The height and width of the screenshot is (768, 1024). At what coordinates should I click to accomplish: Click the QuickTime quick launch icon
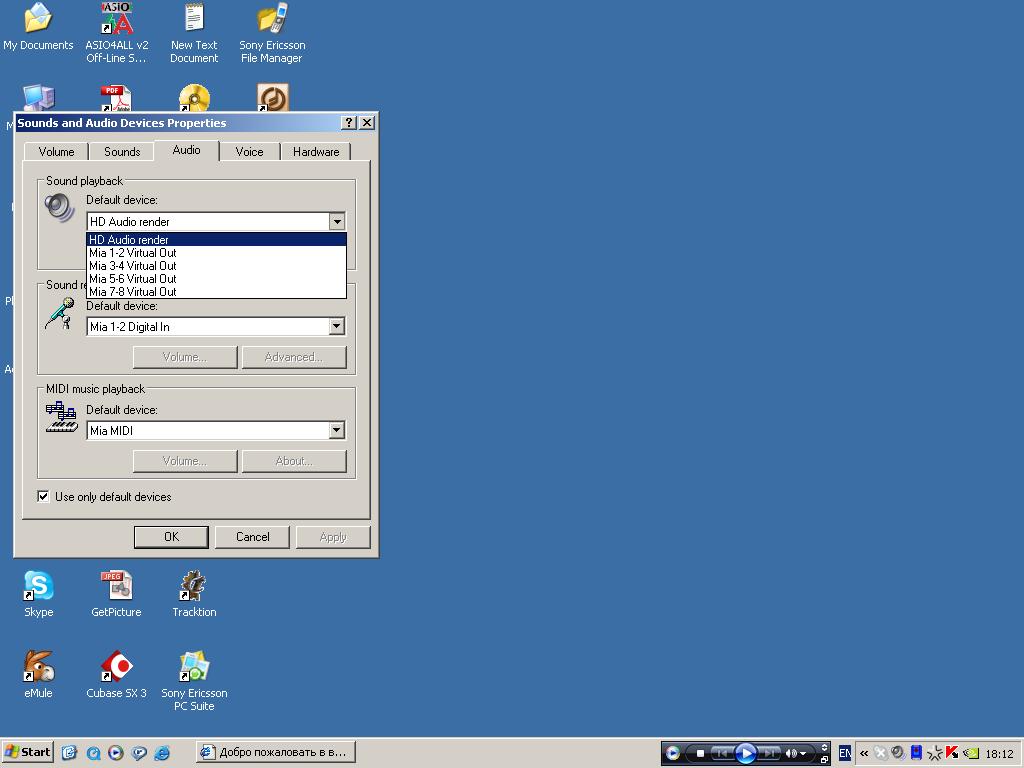tap(93, 753)
